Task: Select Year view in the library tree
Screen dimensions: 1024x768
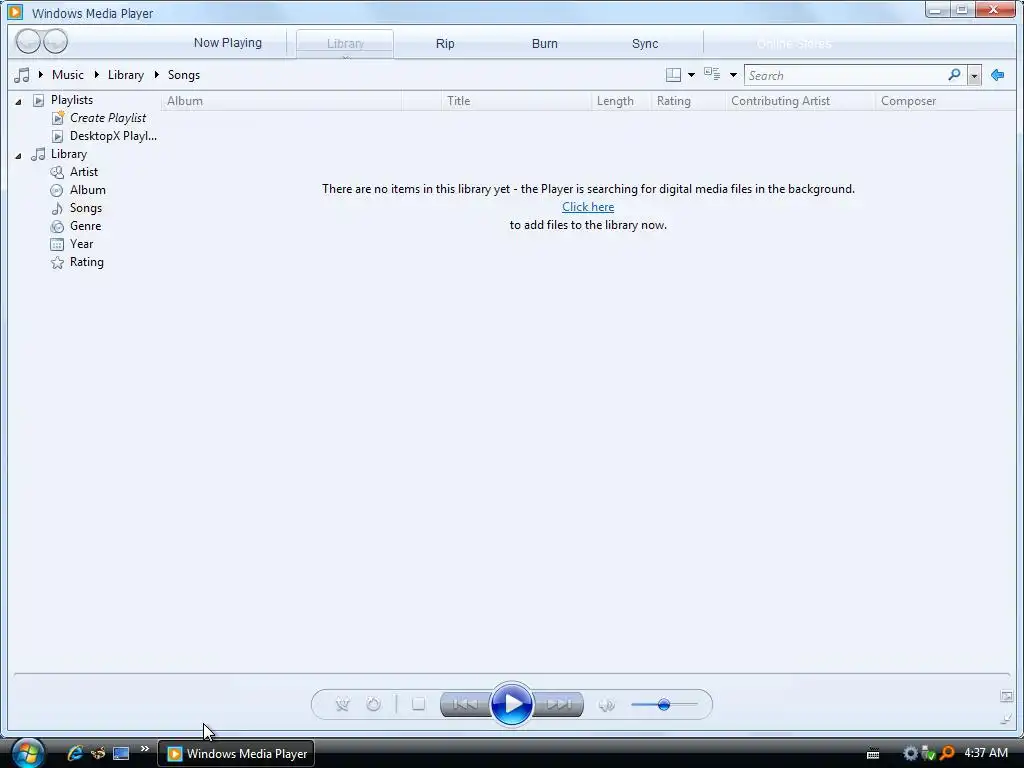Action: tap(82, 244)
